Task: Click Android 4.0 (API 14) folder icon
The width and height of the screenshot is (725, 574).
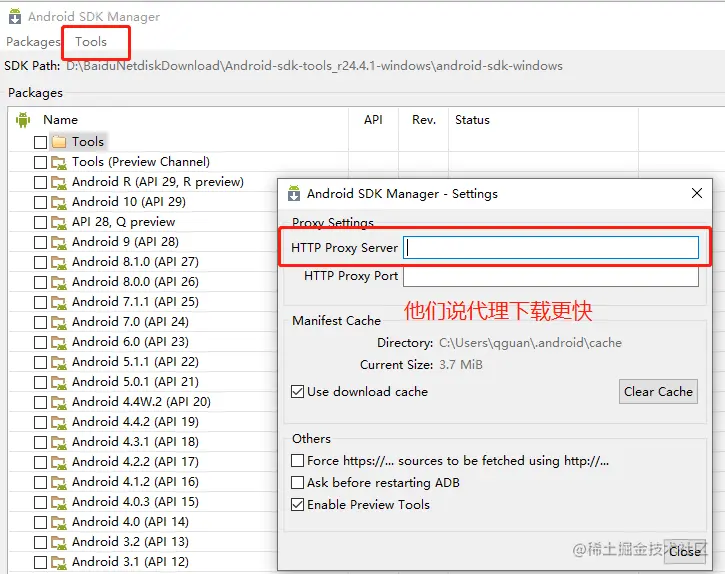Action: (59, 522)
